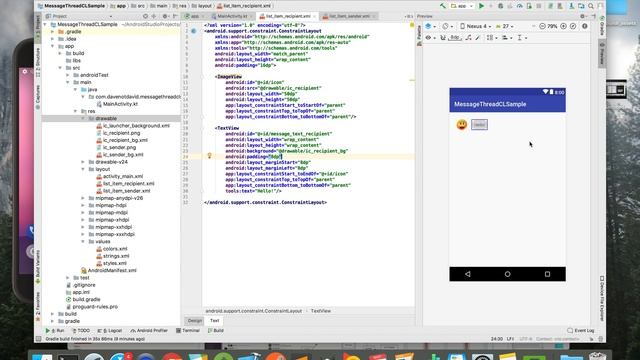The height and width of the screenshot is (360, 640).
Task: Open AndroidManifest.xml in the tree
Action: point(109,270)
